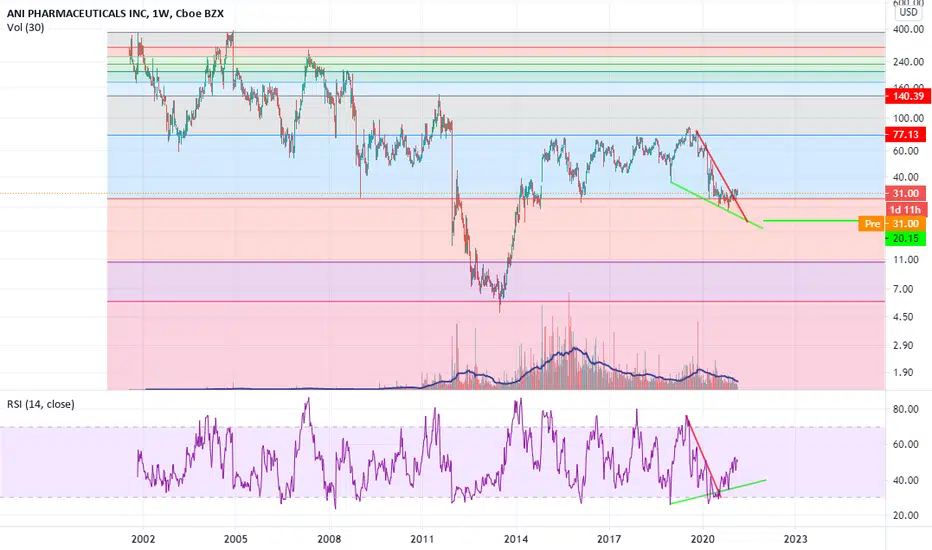Click the RSI 80.00 axis value

[x=906, y=409]
